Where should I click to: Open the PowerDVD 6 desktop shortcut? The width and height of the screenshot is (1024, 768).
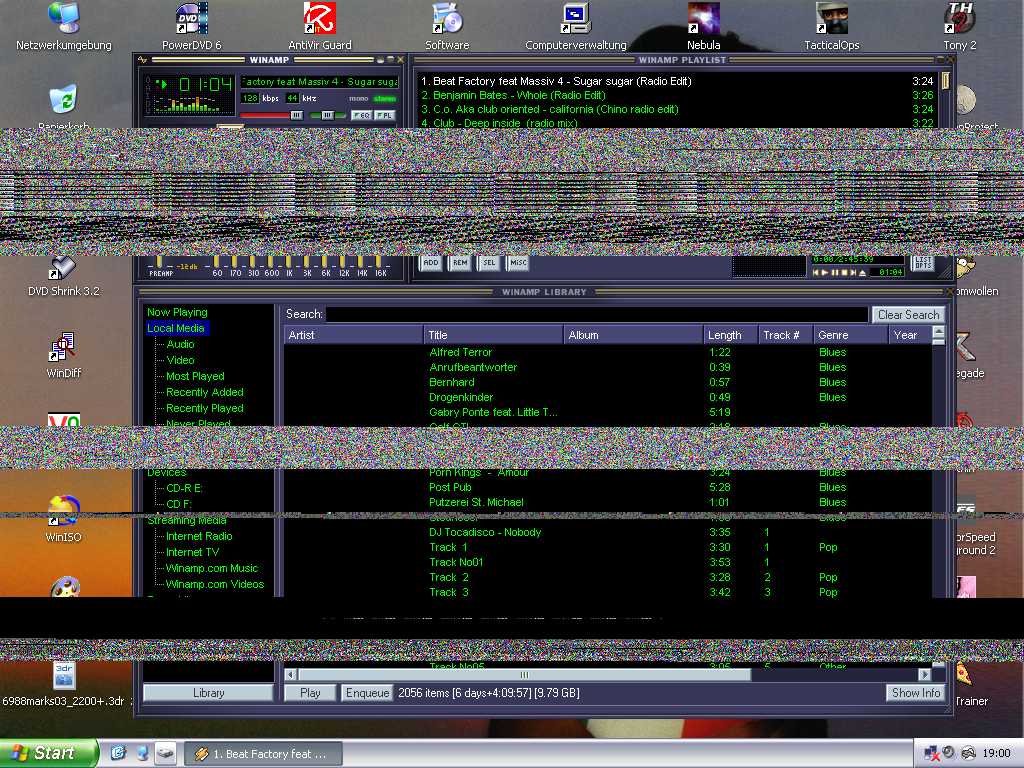coord(191,27)
